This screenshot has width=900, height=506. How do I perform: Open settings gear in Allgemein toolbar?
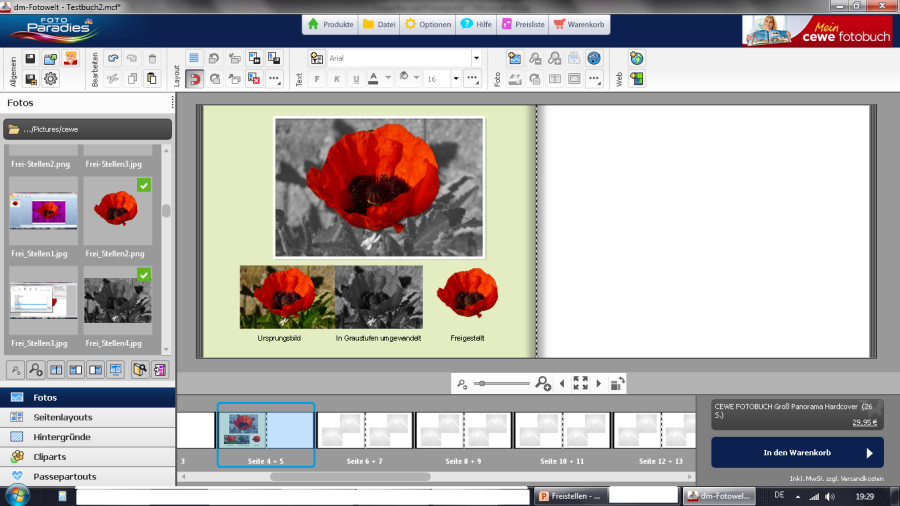pos(50,78)
